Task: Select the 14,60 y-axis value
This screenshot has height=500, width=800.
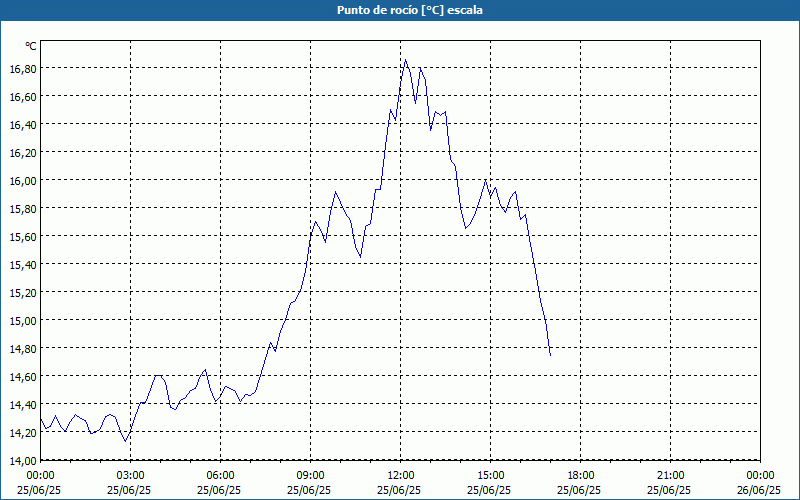Action: click(23, 377)
